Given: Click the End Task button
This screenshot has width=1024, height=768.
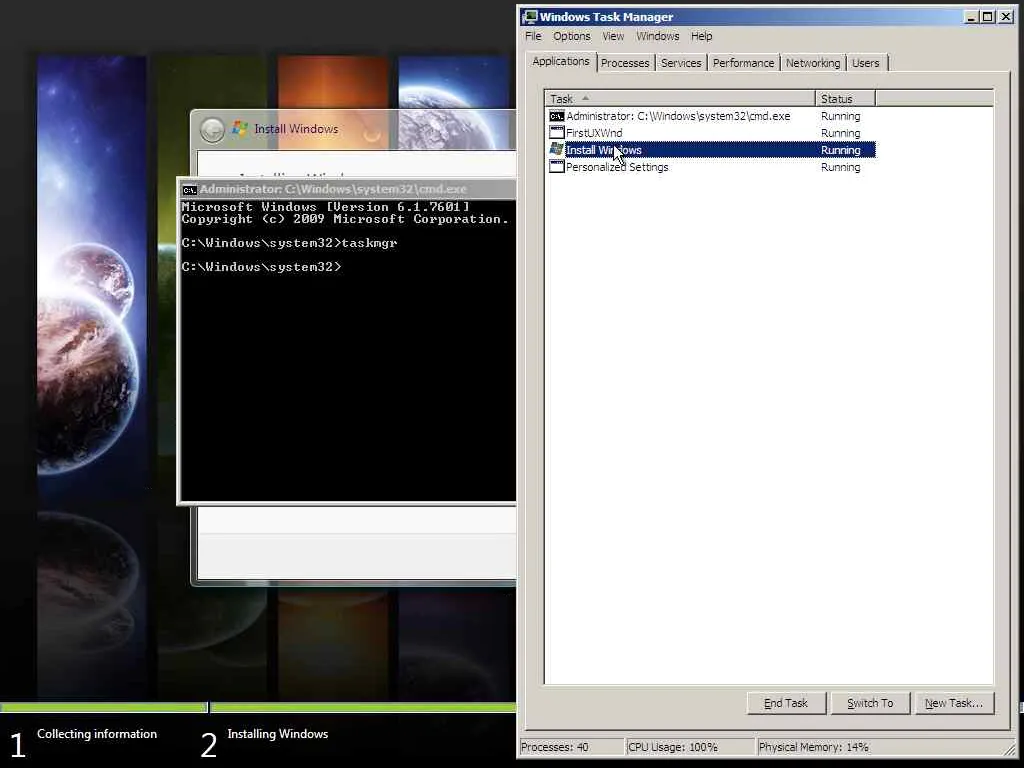Looking at the screenshot, I should [x=786, y=703].
